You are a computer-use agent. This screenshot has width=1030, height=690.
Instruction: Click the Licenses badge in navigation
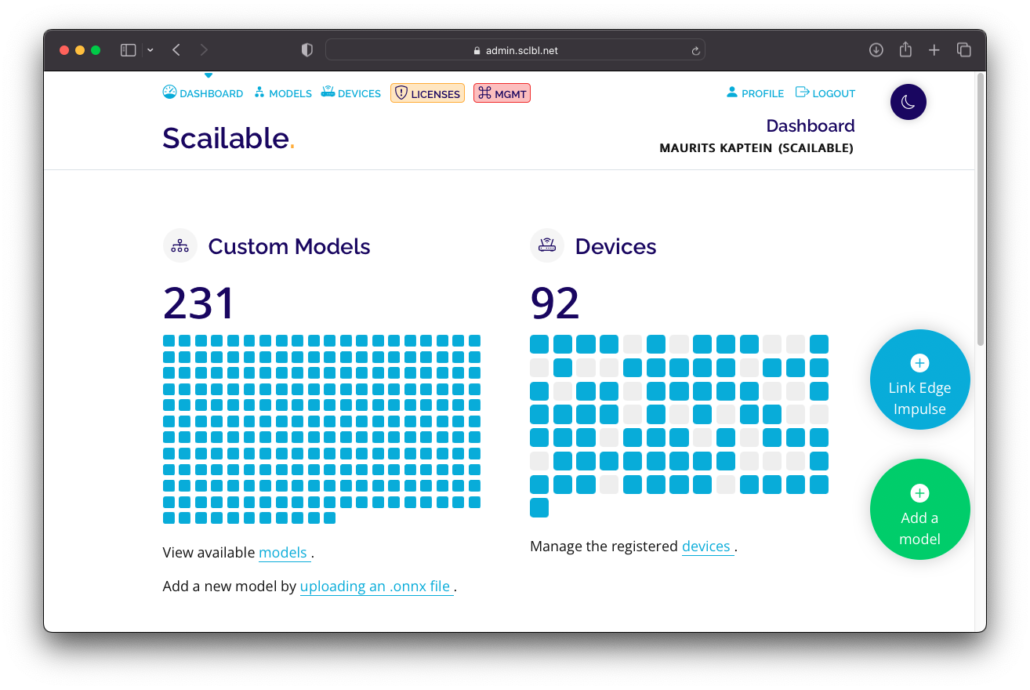coord(427,93)
